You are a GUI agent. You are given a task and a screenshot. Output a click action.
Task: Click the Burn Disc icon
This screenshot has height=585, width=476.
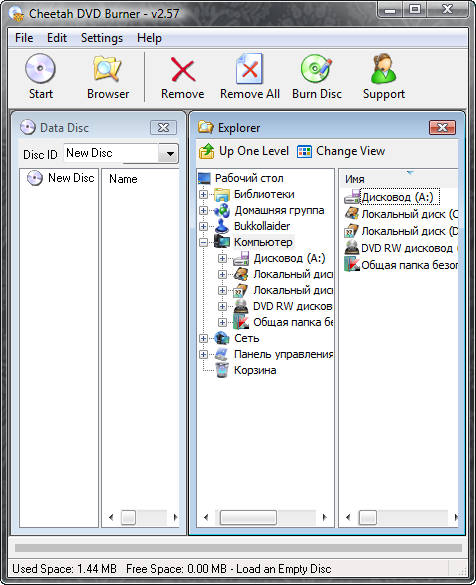[x=316, y=69]
